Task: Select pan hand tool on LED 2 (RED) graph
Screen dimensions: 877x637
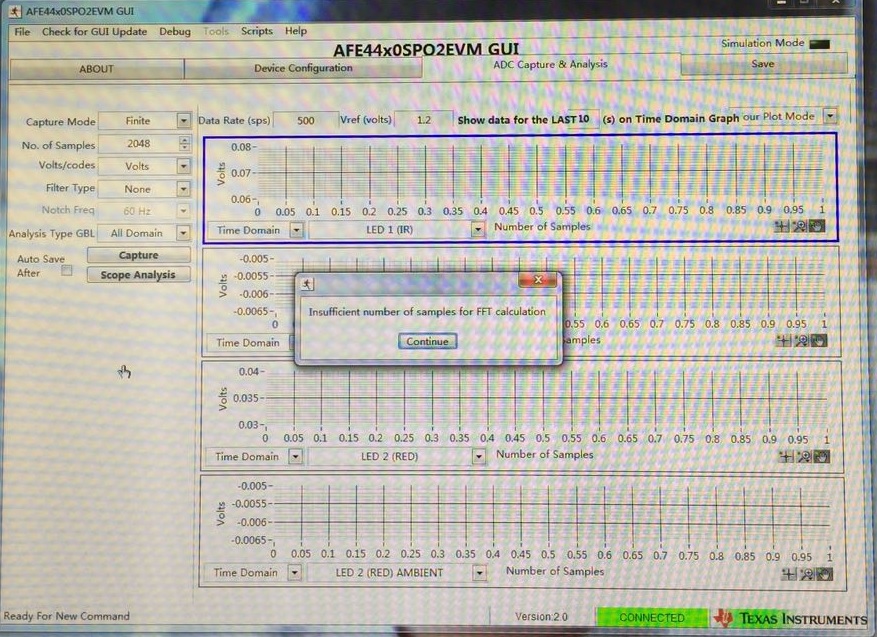Action: 822,457
